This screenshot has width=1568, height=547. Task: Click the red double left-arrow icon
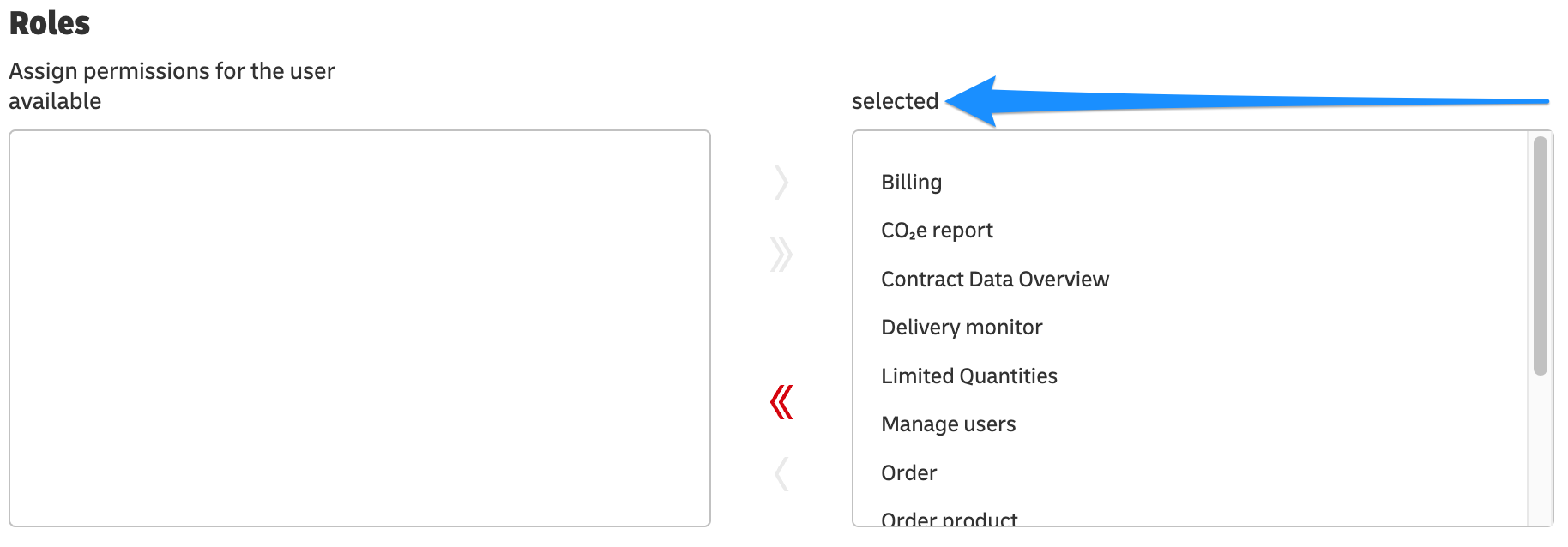click(x=781, y=400)
